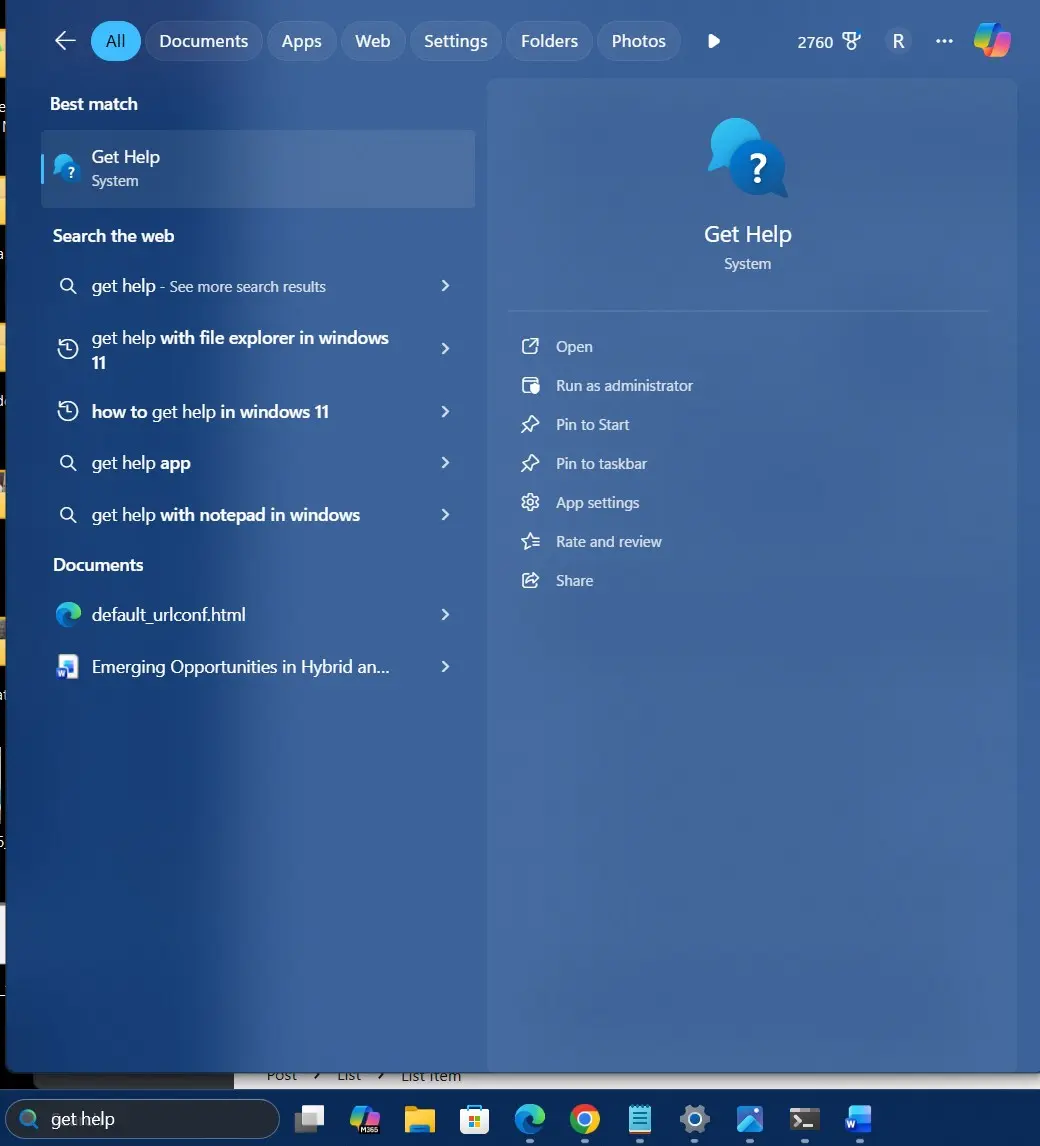Choose Run as administrator
Screen dimensions: 1040x1146
624,385
